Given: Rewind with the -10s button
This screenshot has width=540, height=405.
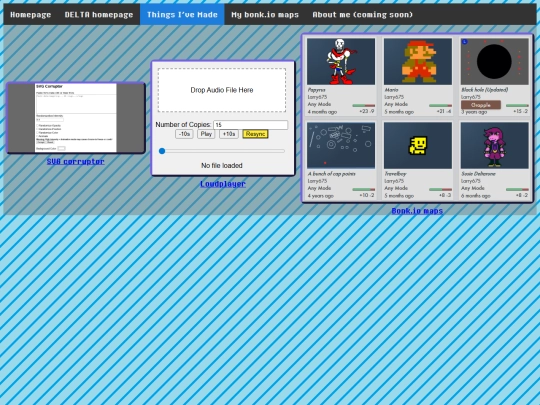Looking at the screenshot, I should click(184, 134).
